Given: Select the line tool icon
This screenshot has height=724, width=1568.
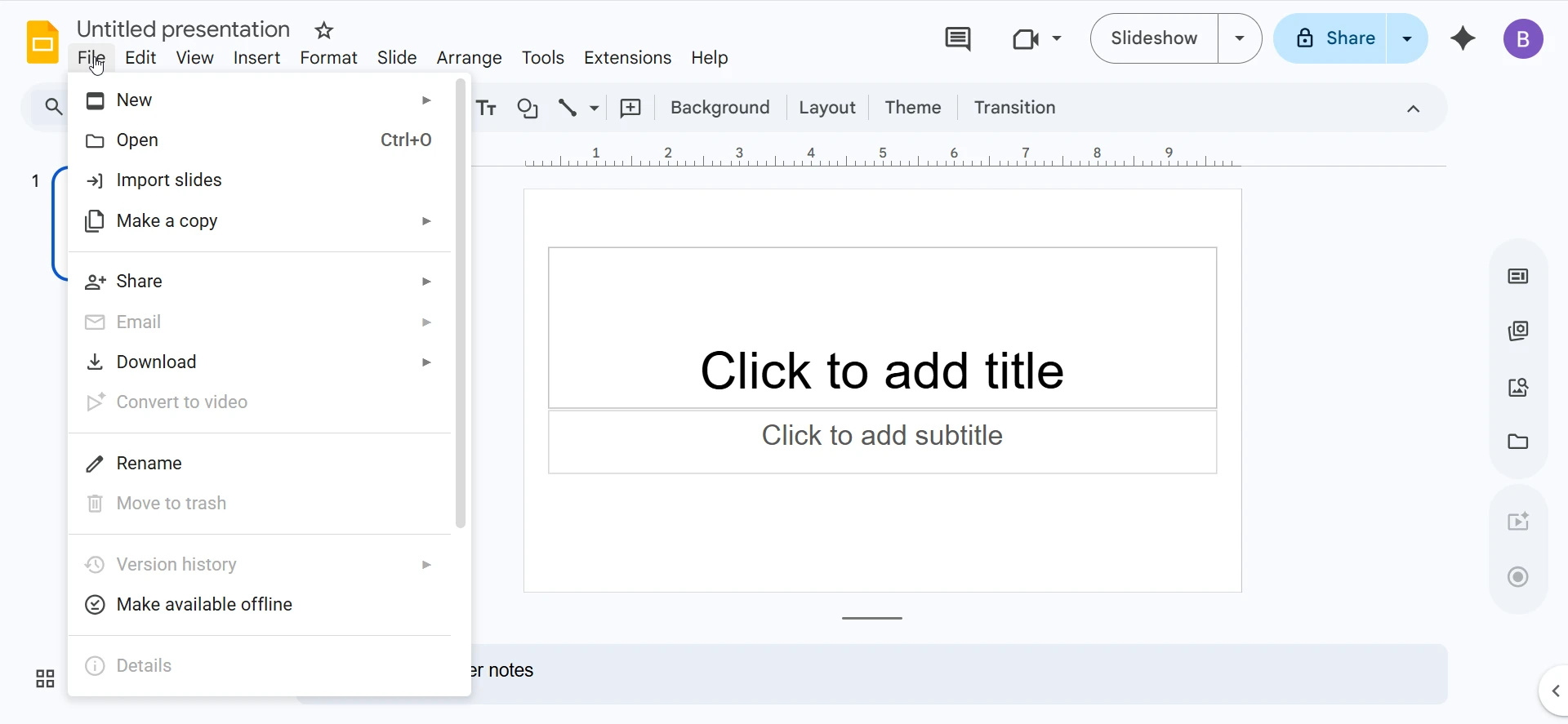Looking at the screenshot, I should (568, 108).
